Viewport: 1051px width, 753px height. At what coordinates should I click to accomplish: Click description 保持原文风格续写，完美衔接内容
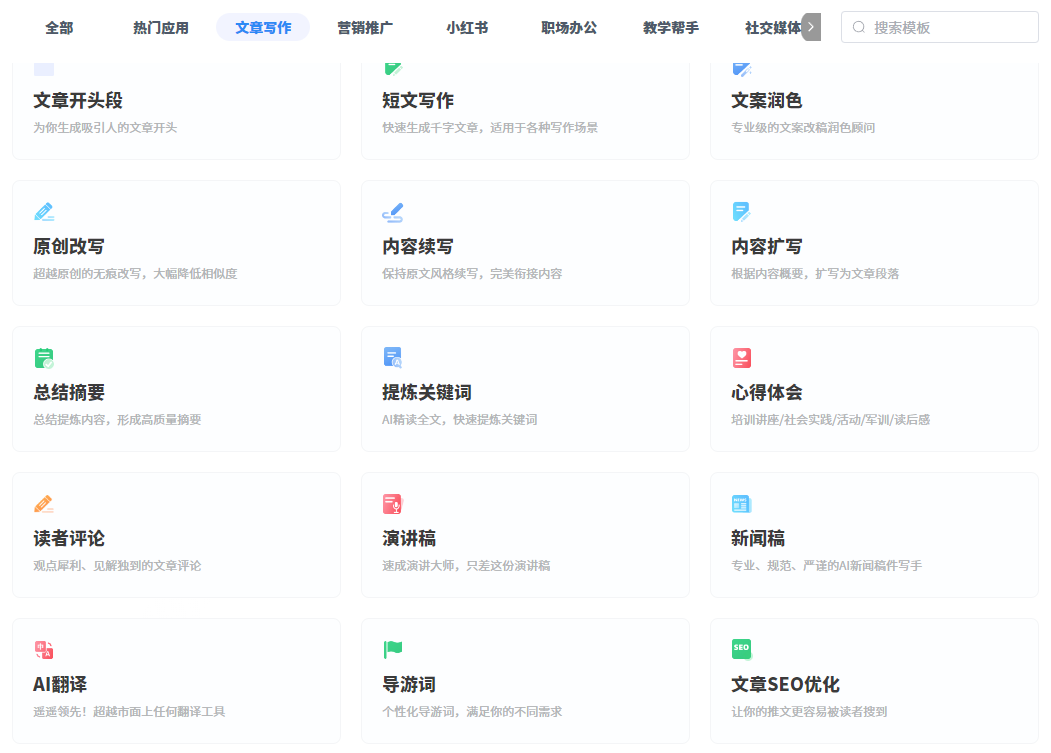pos(472,274)
